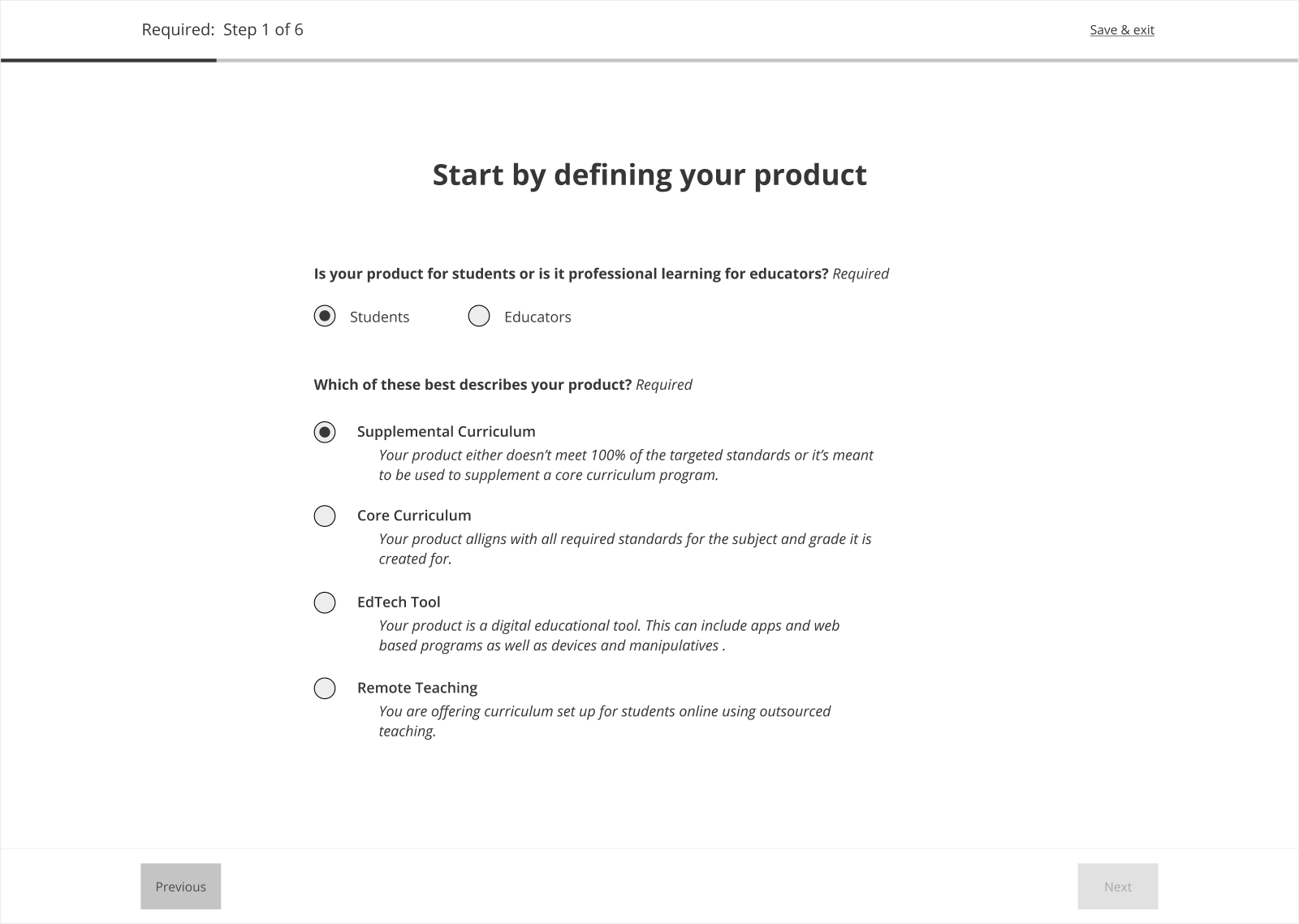
Task: Click the "EdTech Tool" option title
Action: [399, 602]
